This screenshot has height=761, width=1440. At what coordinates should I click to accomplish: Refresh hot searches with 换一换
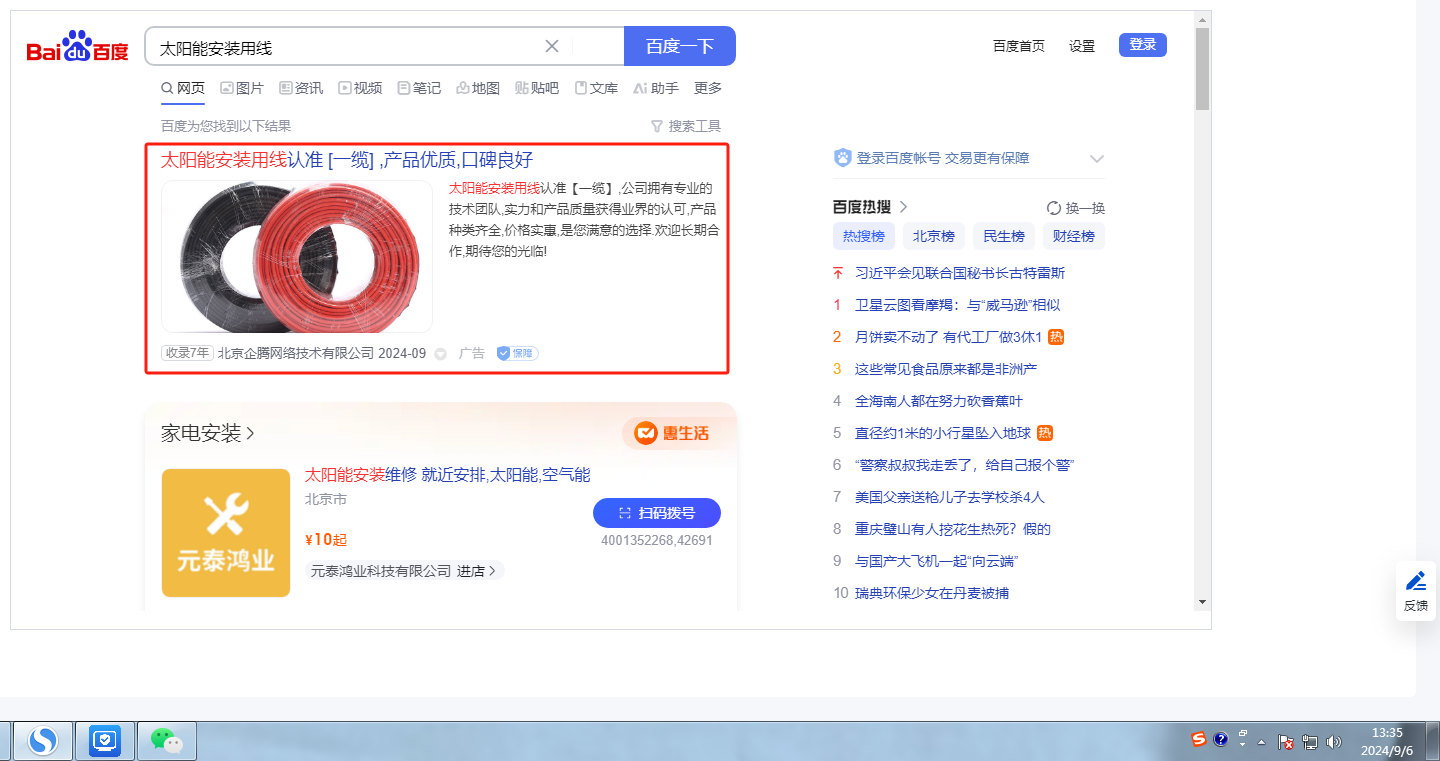1076,208
